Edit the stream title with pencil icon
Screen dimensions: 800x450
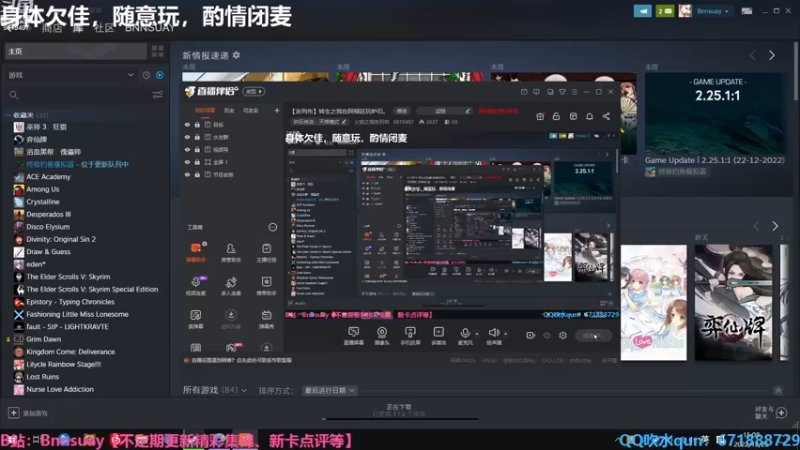(x=467, y=111)
